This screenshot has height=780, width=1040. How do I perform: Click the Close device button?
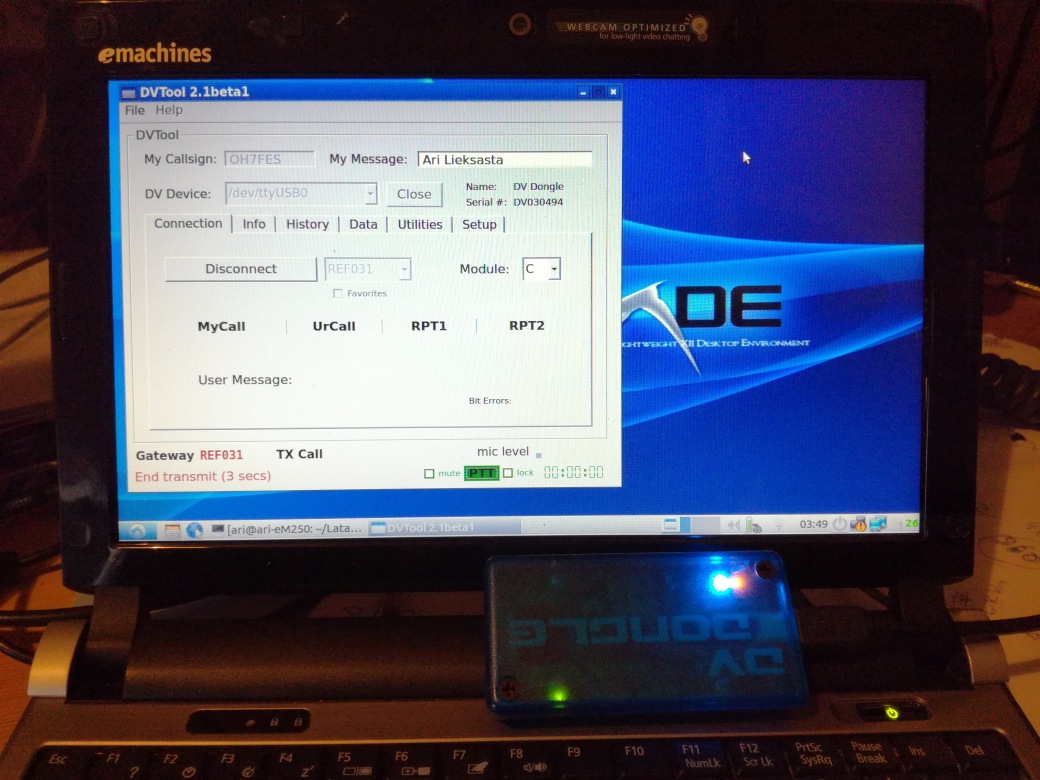415,194
